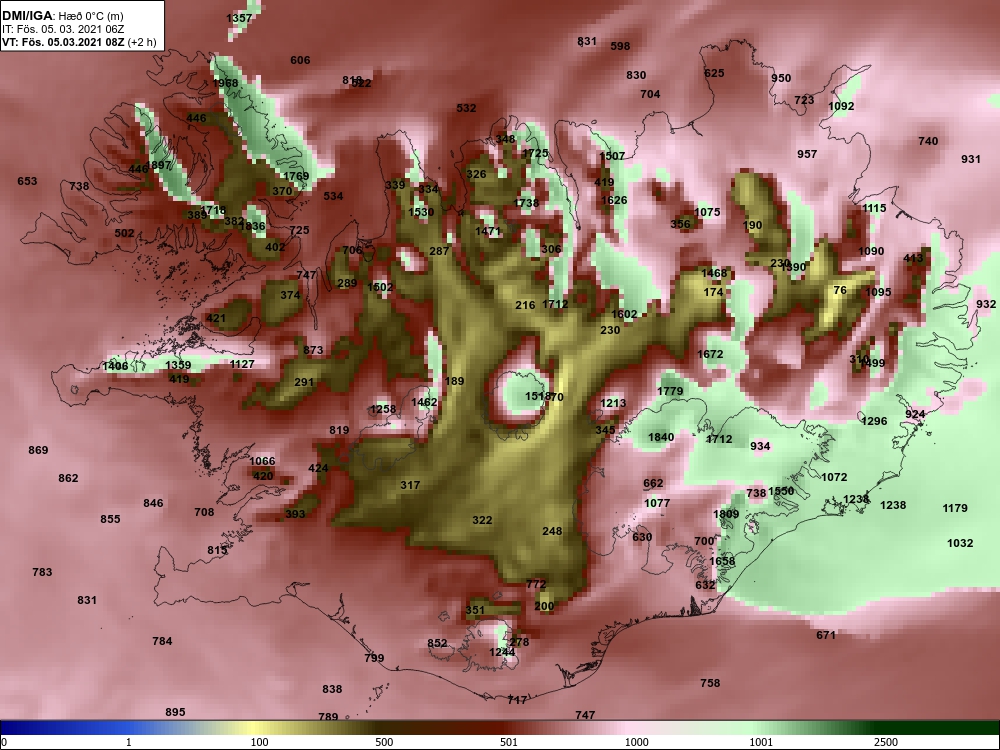Select the 758 value in the south
The width and height of the screenshot is (1000, 750).
point(710,682)
